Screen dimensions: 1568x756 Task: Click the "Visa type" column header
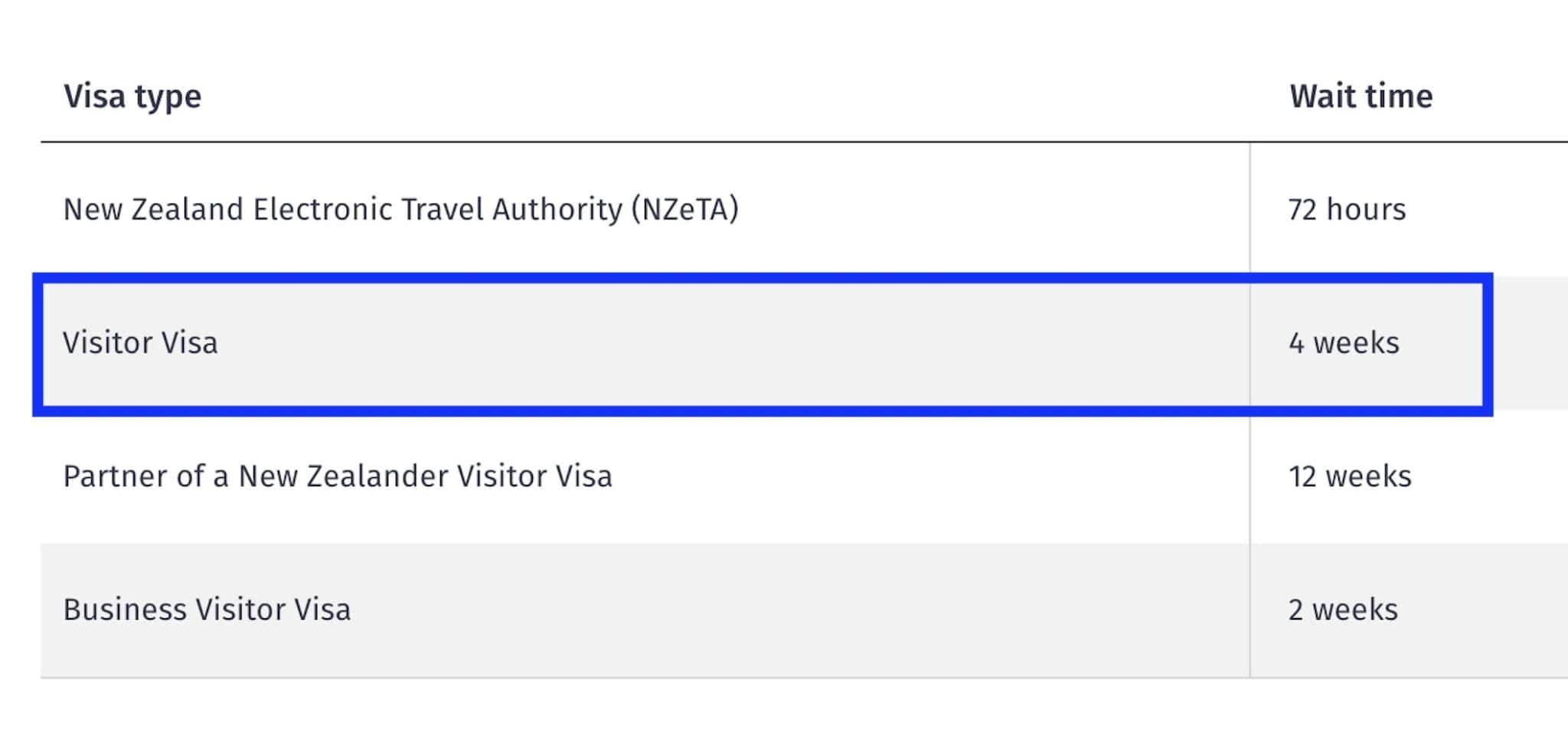click(132, 97)
